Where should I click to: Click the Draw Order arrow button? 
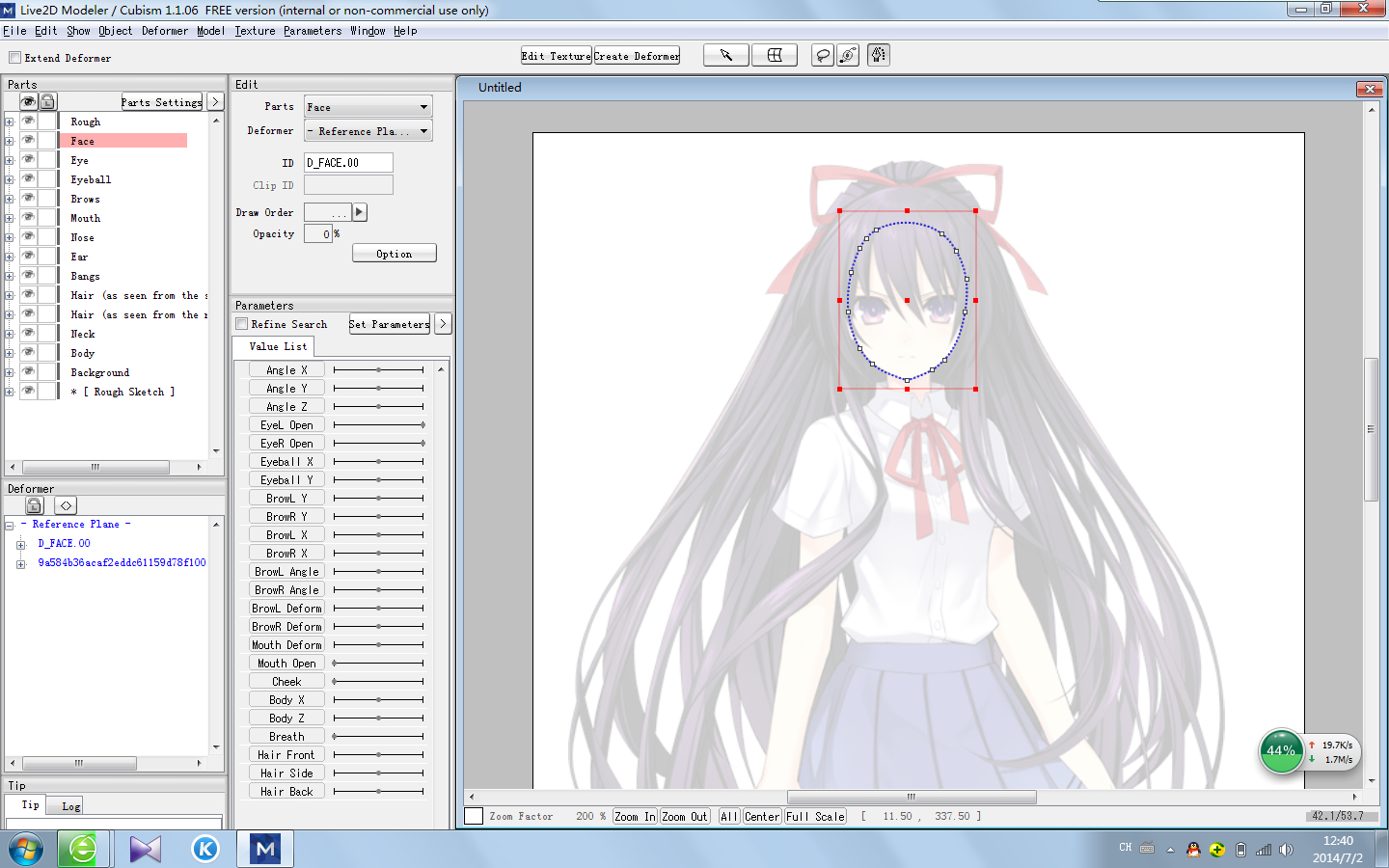[360, 212]
